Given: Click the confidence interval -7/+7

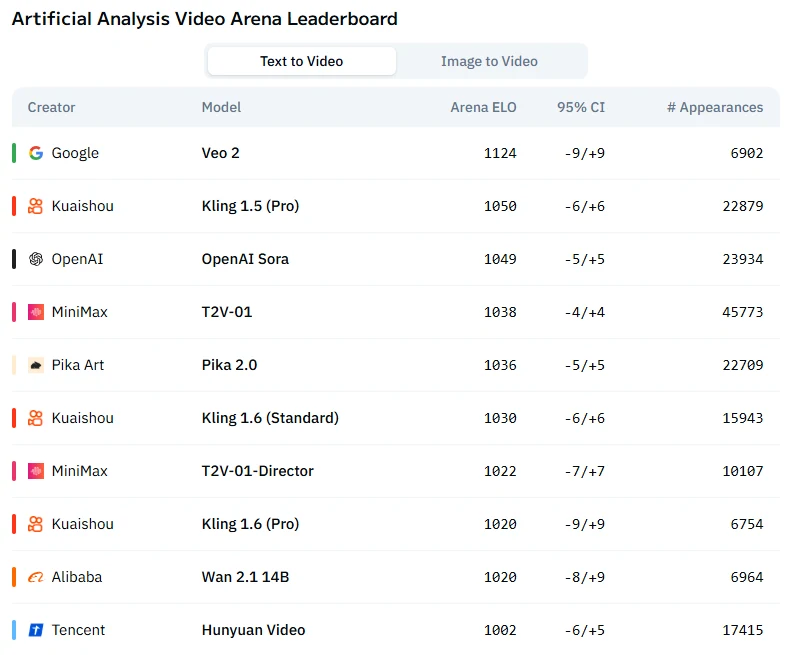Looking at the screenshot, I should click(585, 471).
